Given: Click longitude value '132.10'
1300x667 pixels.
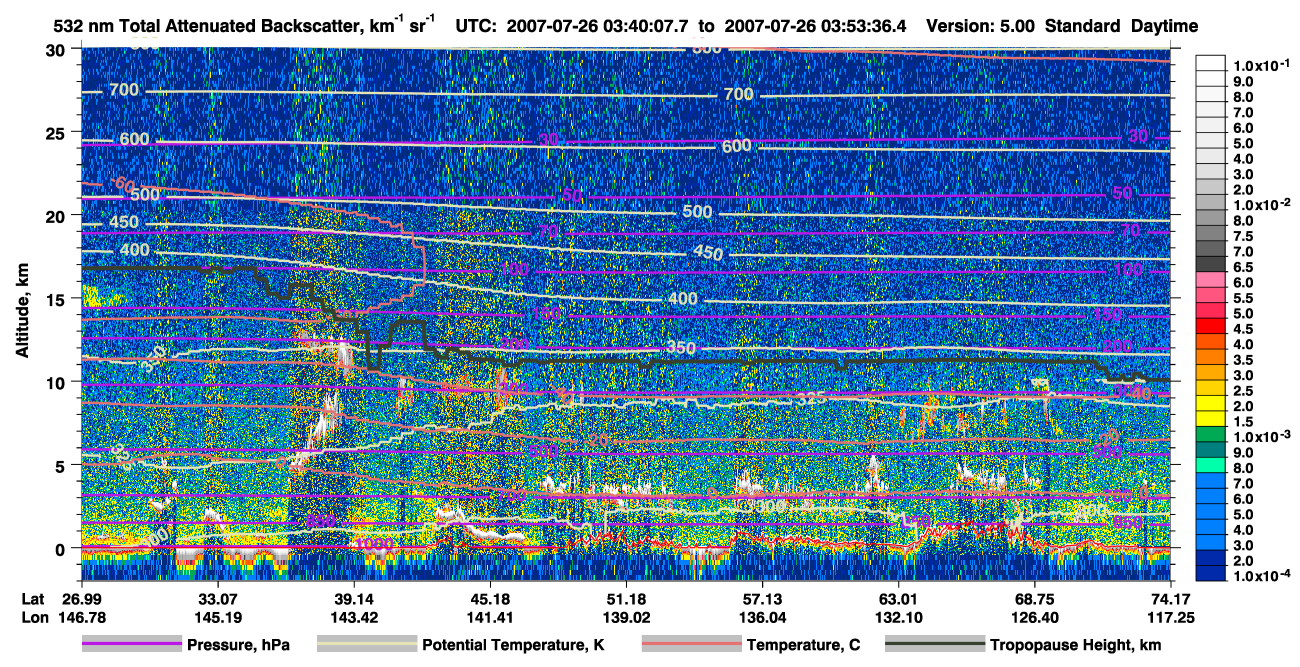Looking at the screenshot, I should [898, 617].
